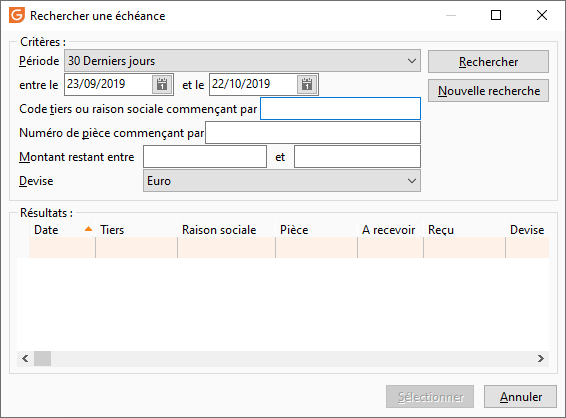Image resolution: width=566 pixels, height=418 pixels.
Task: Cancel the dialog with Annuler
Action: 521,397
